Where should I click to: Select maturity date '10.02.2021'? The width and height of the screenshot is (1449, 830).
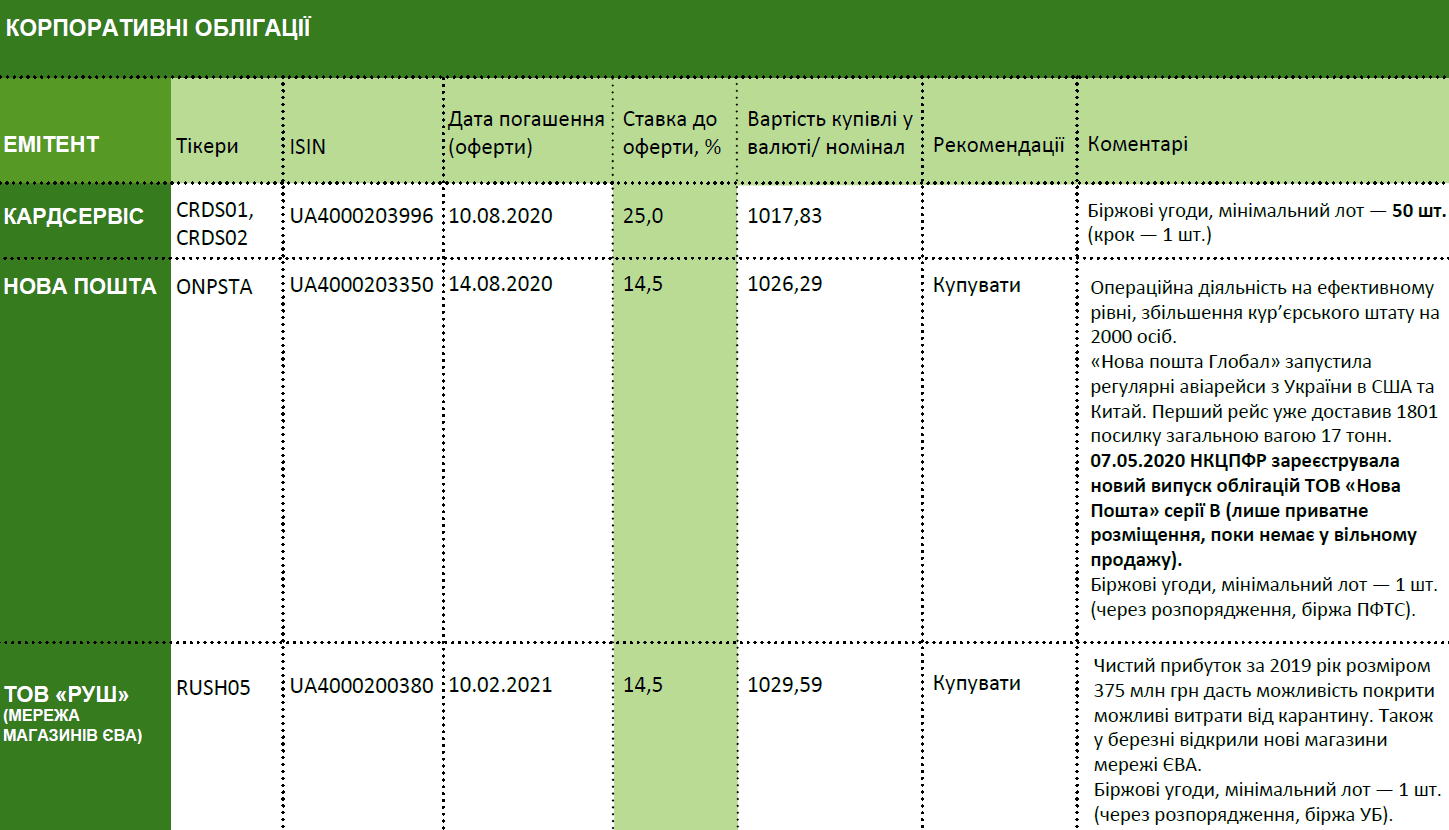(x=500, y=686)
